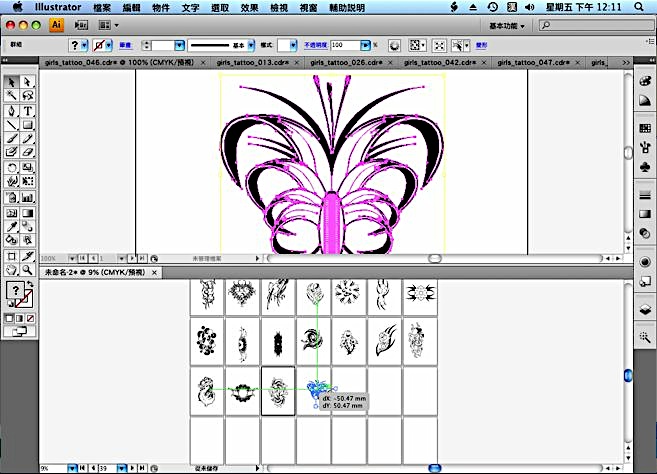Viewport: 657px width, 474px height.
Task: Click the Opacity link in control bar
Action: coord(316,45)
